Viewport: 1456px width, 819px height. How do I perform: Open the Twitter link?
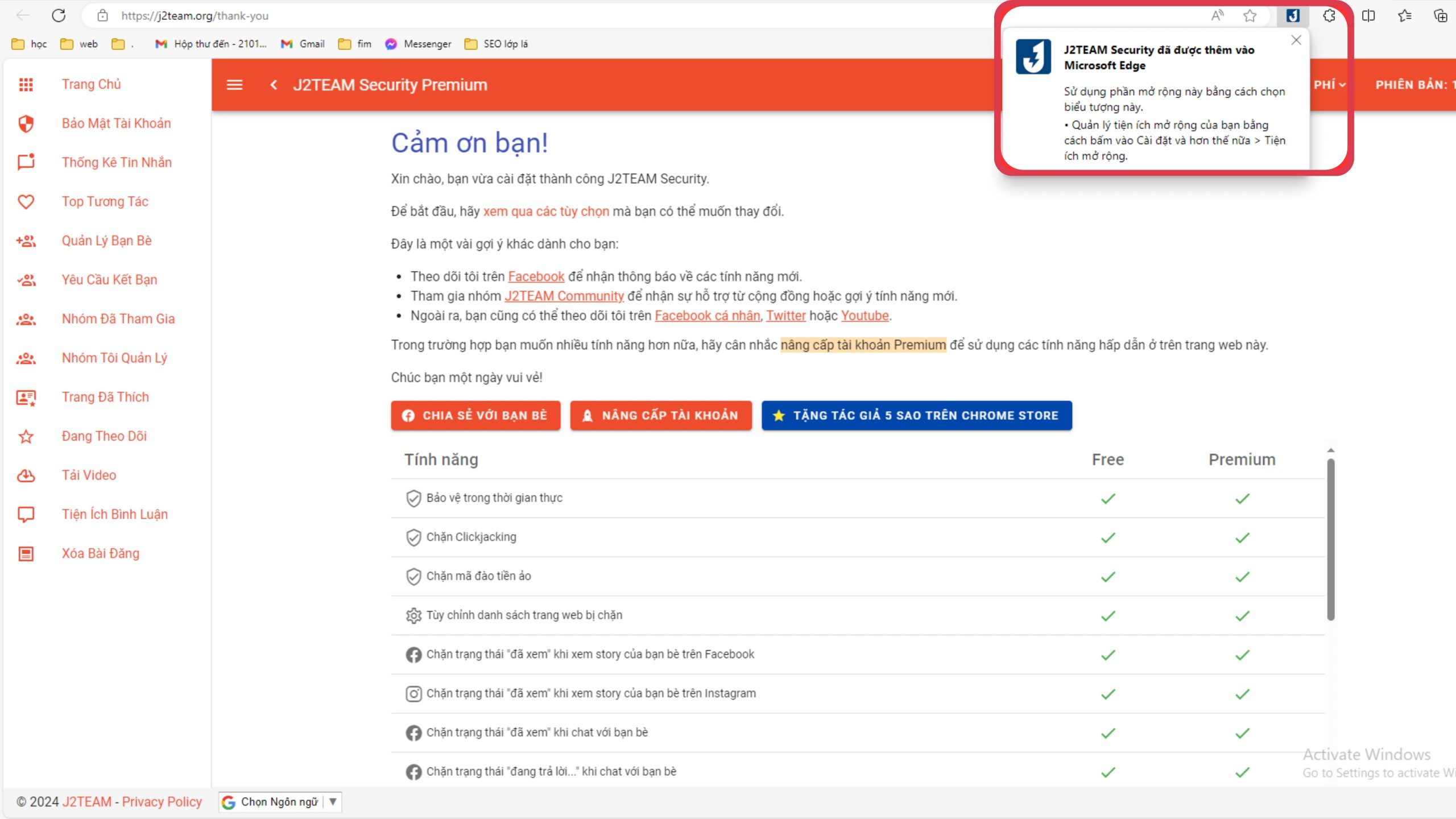pyautogui.click(x=786, y=316)
